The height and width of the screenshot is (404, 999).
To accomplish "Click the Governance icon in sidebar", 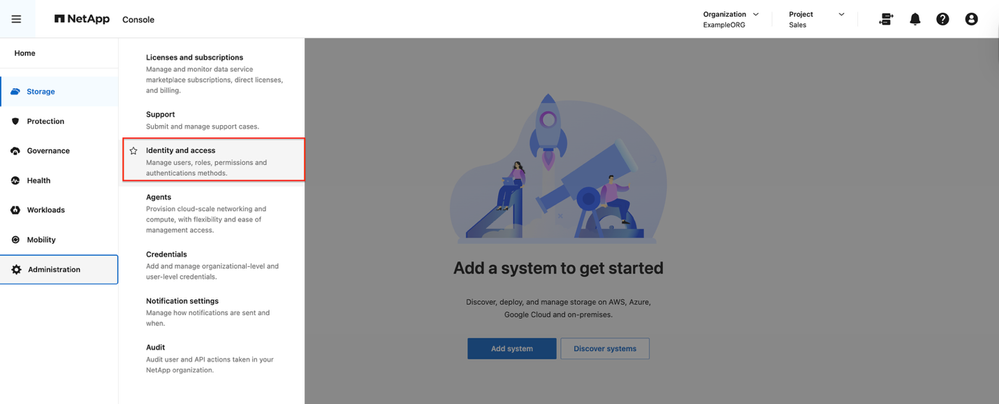I will coord(16,151).
